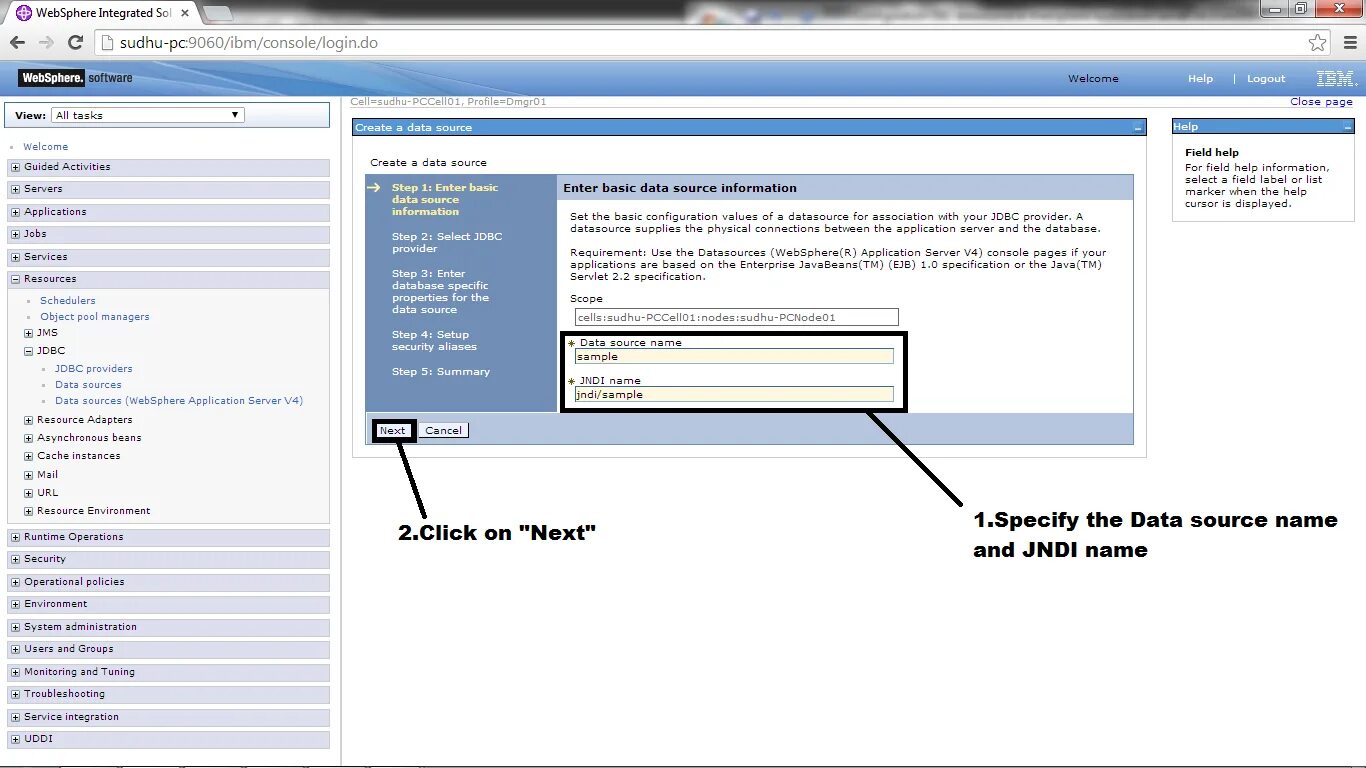1366x768 pixels.
Task: Click Help in the top banner
Action: click(1201, 79)
